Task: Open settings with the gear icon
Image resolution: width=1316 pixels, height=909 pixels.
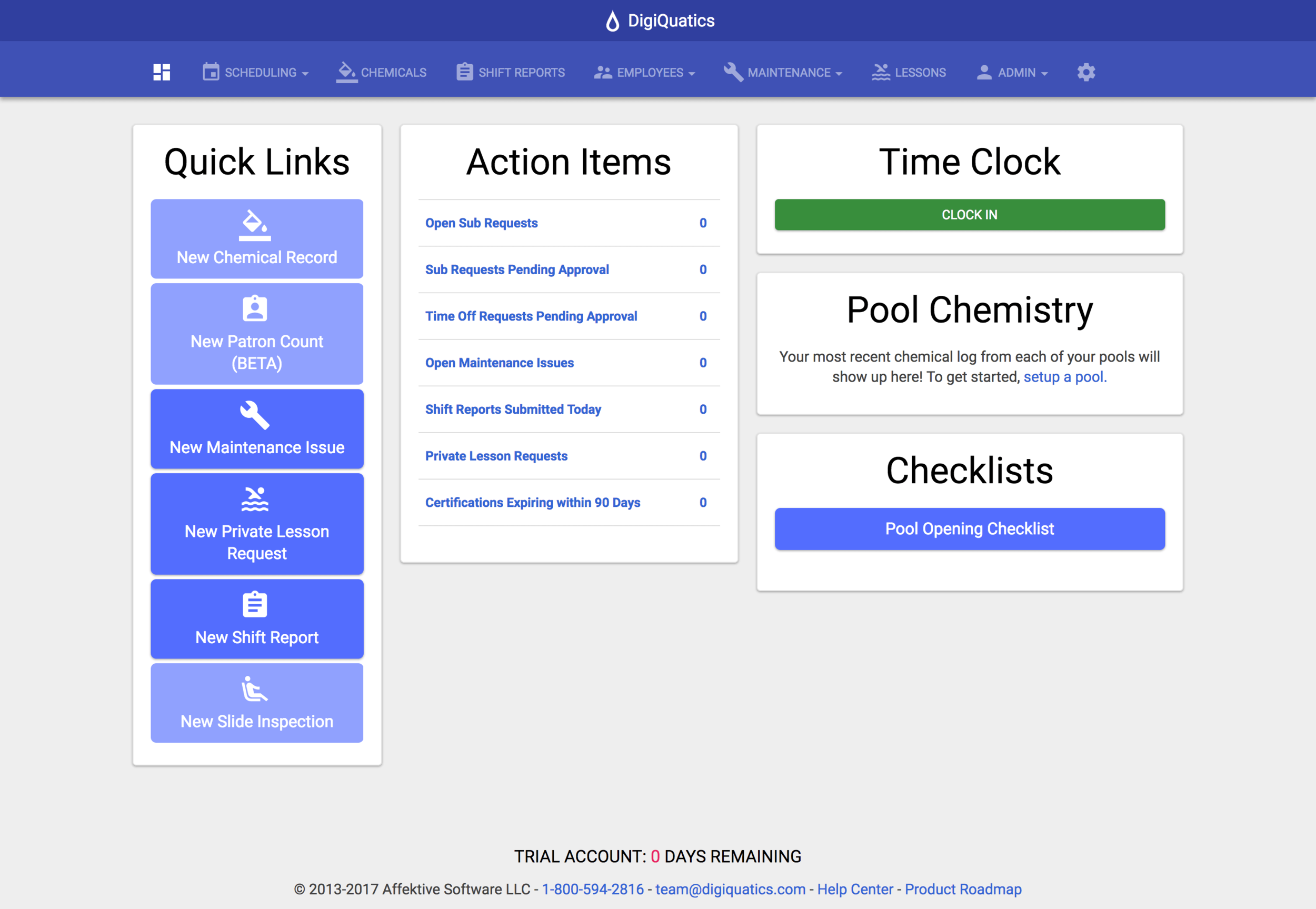Action: [x=1086, y=72]
